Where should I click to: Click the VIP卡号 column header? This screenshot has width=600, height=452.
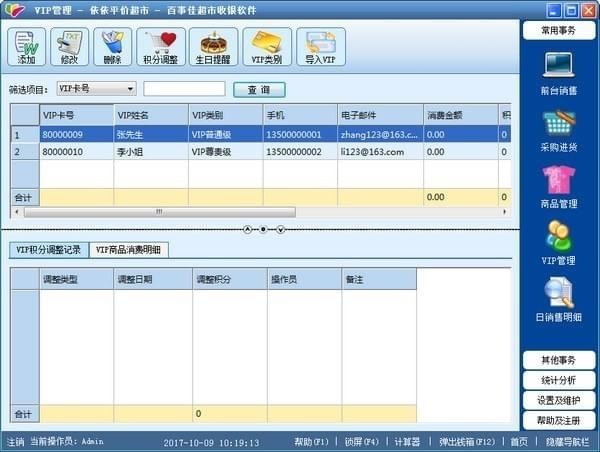pos(77,115)
